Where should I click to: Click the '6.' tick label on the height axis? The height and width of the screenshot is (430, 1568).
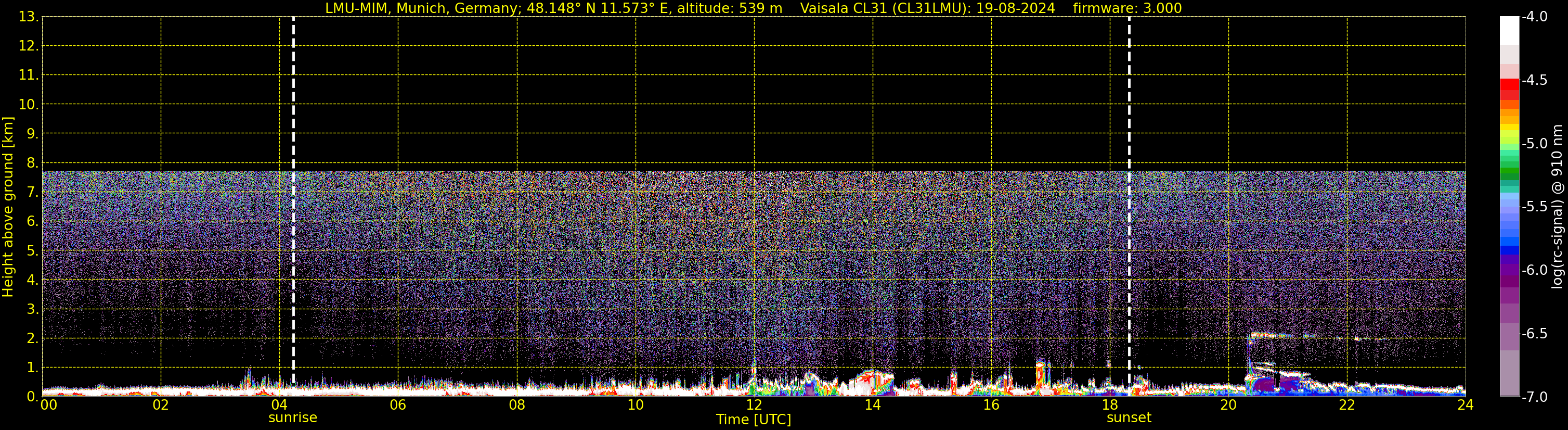point(33,222)
